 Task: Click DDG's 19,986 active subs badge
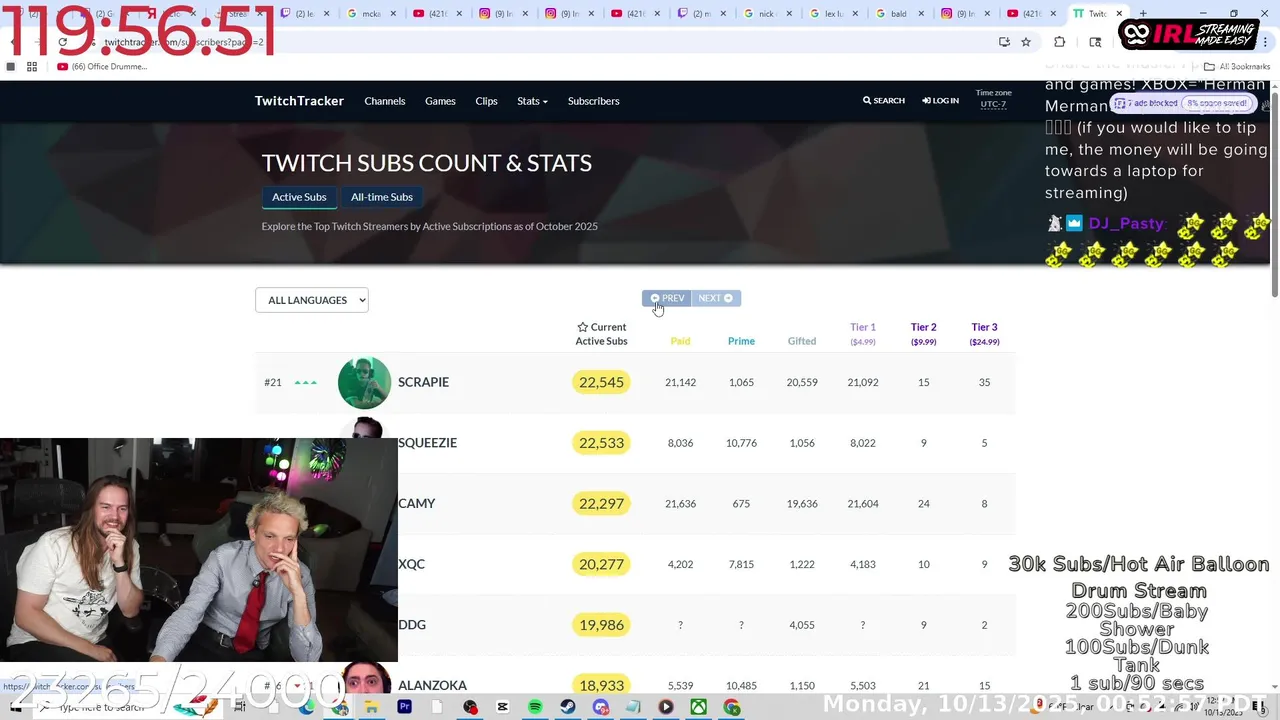click(601, 625)
